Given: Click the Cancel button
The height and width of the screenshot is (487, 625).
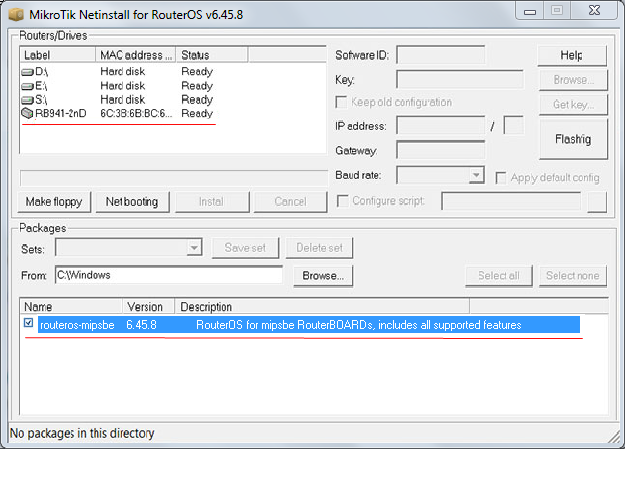Looking at the screenshot, I should [290, 202].
